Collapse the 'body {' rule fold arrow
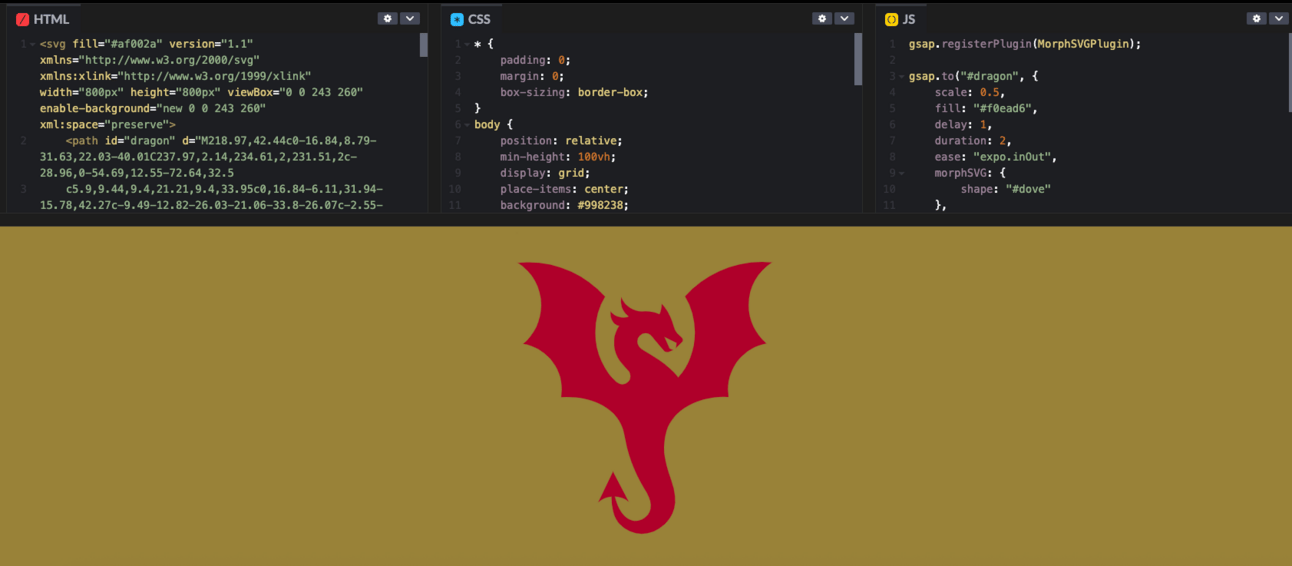The width and height of the screenshot is (1292, 566). click(x=467, y=125)
